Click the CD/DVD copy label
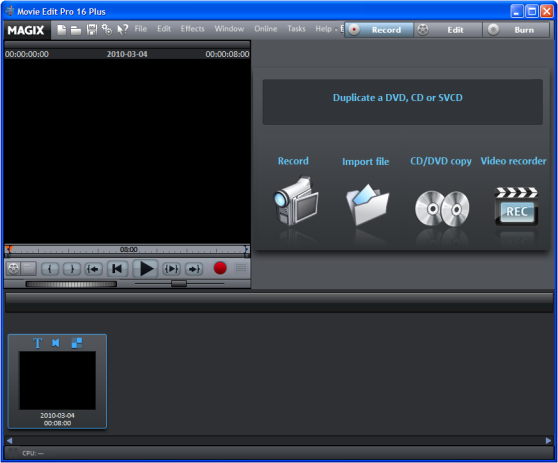558x463 pixels. (441, 162)
